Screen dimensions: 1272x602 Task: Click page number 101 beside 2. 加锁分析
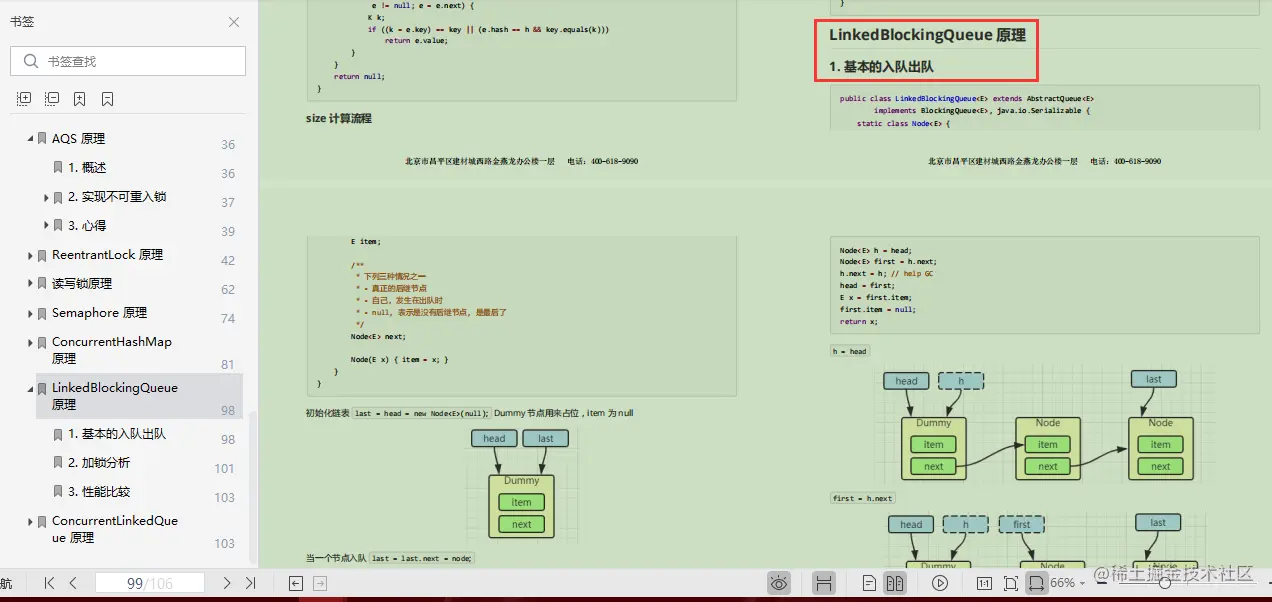[225, 468]
